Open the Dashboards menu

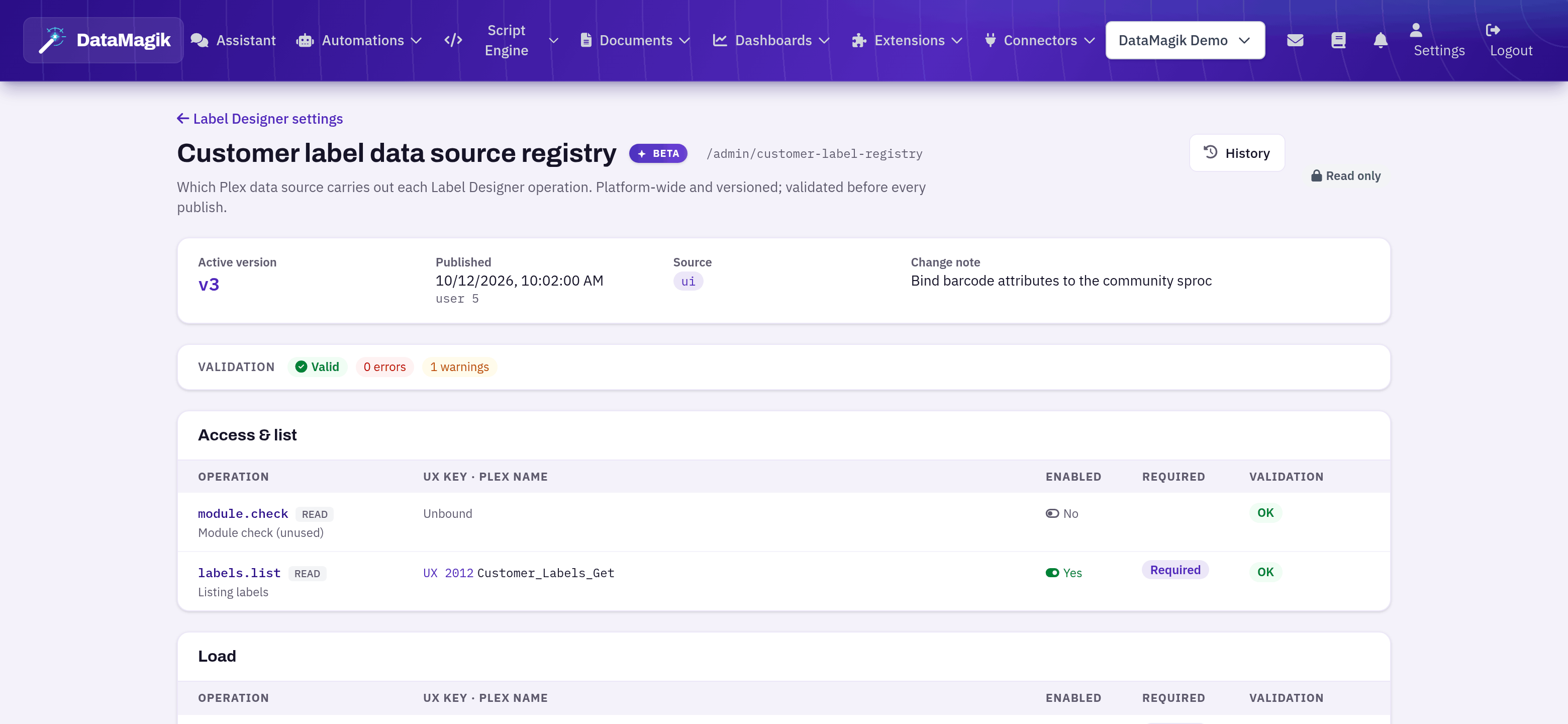pyautogui.click(x=771, y=40)
